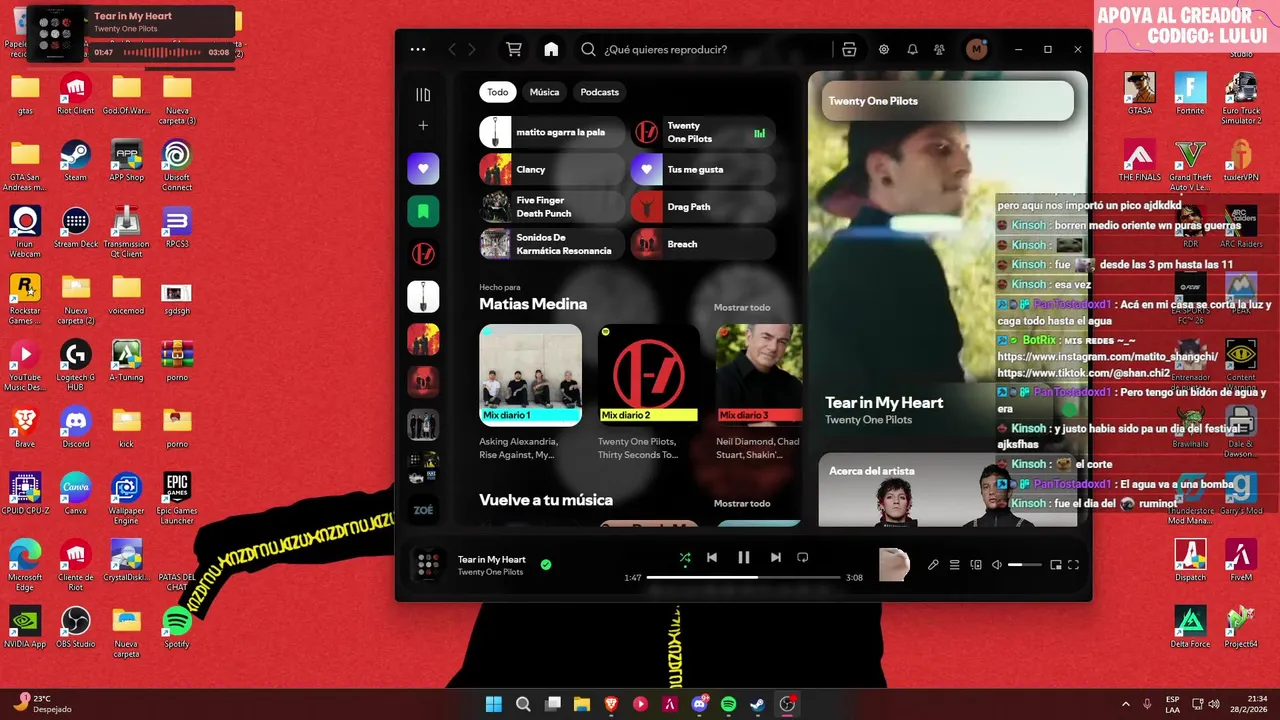Screen dimensions: 1280x720
Task: Open the 'Mix diario 2' card
Action: pyautogui.click(x=648, y=392)
